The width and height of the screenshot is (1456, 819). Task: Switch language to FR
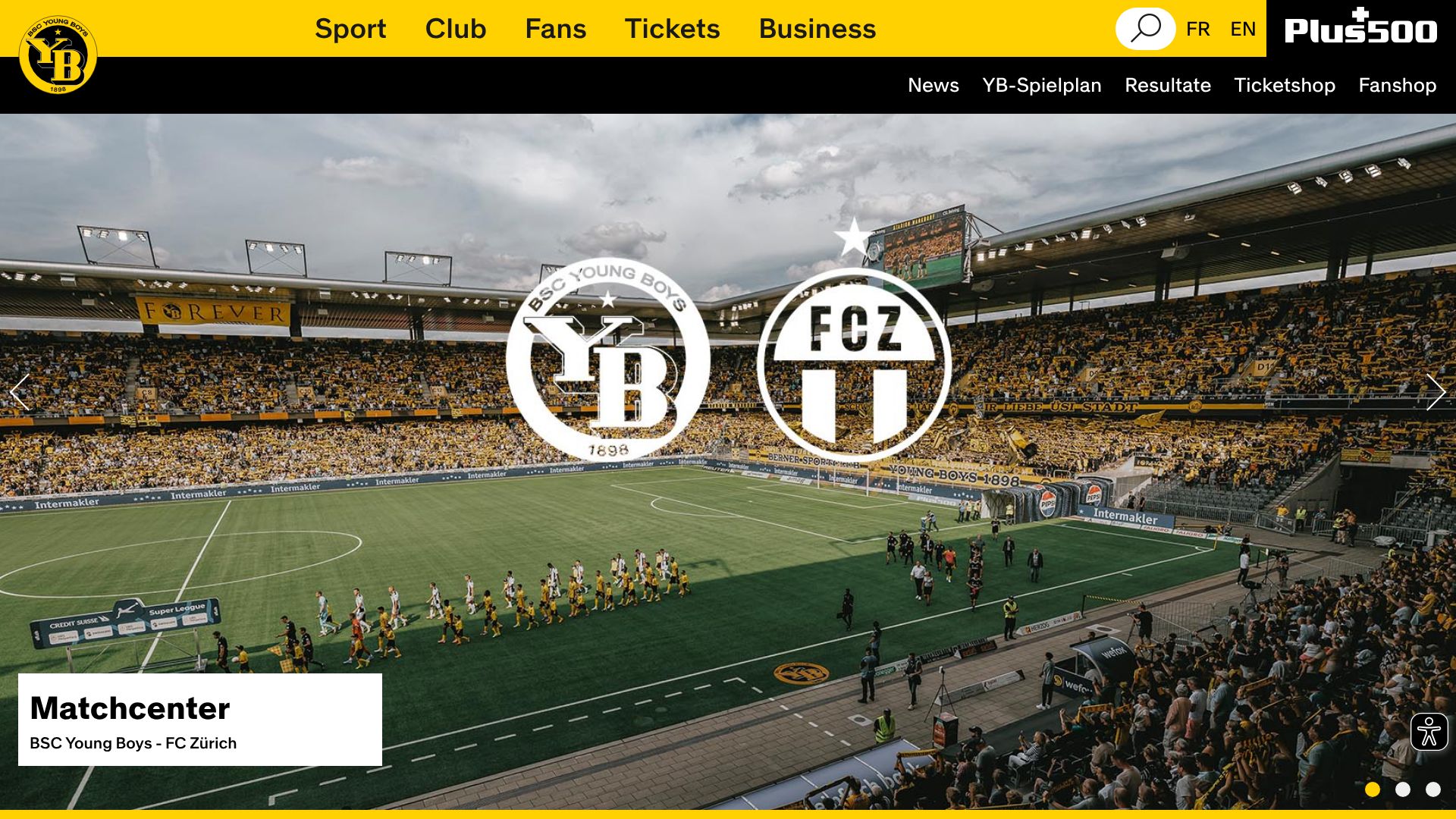pos(1198,29)
